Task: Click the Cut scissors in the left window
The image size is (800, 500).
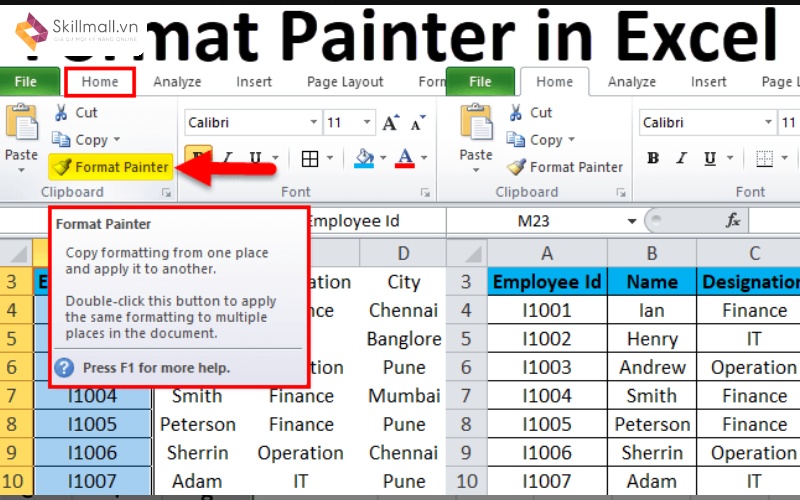Action: pos(61,112)
